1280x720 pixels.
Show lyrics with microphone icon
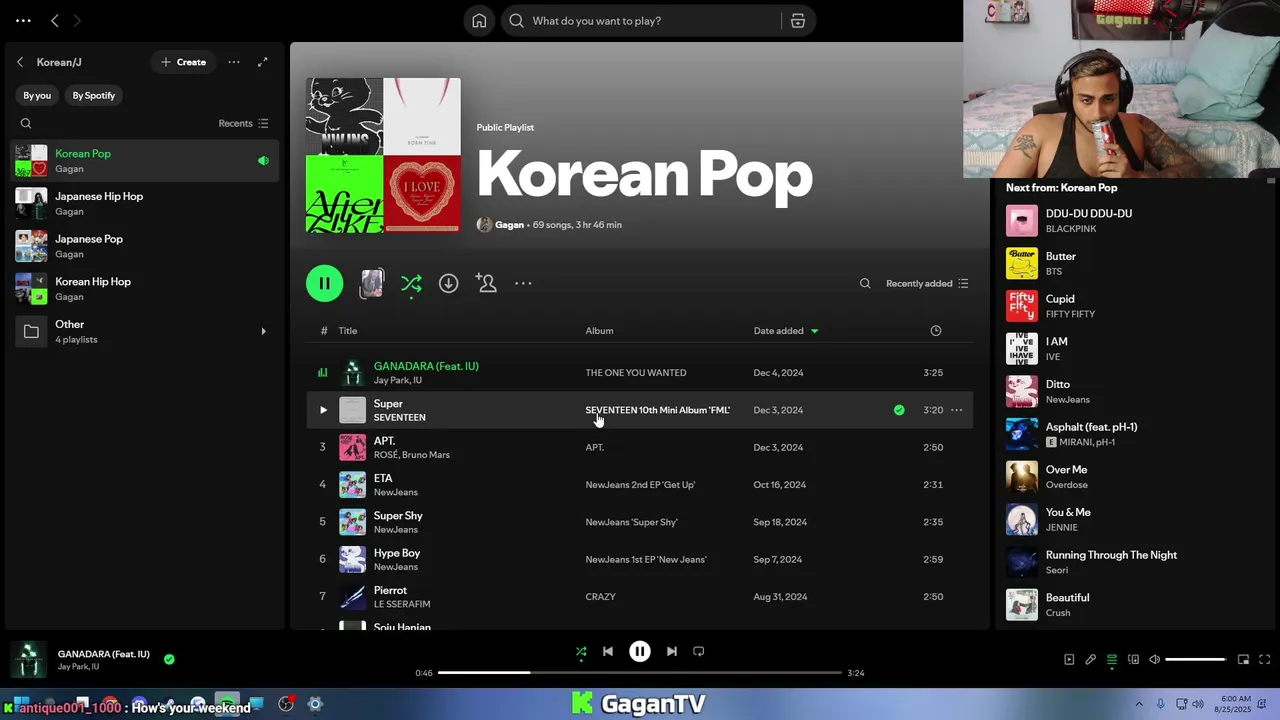[1090, 660]
